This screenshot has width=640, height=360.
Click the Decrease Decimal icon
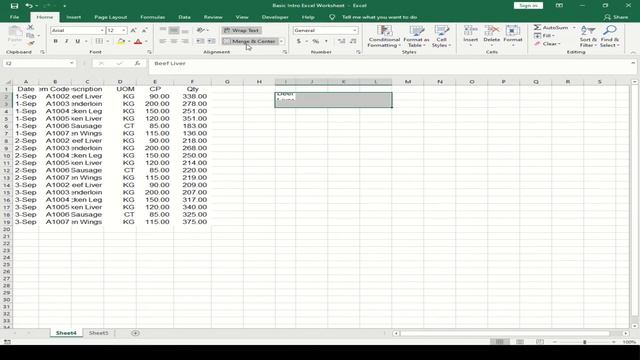pyautogui.click(x=353, y=41)
